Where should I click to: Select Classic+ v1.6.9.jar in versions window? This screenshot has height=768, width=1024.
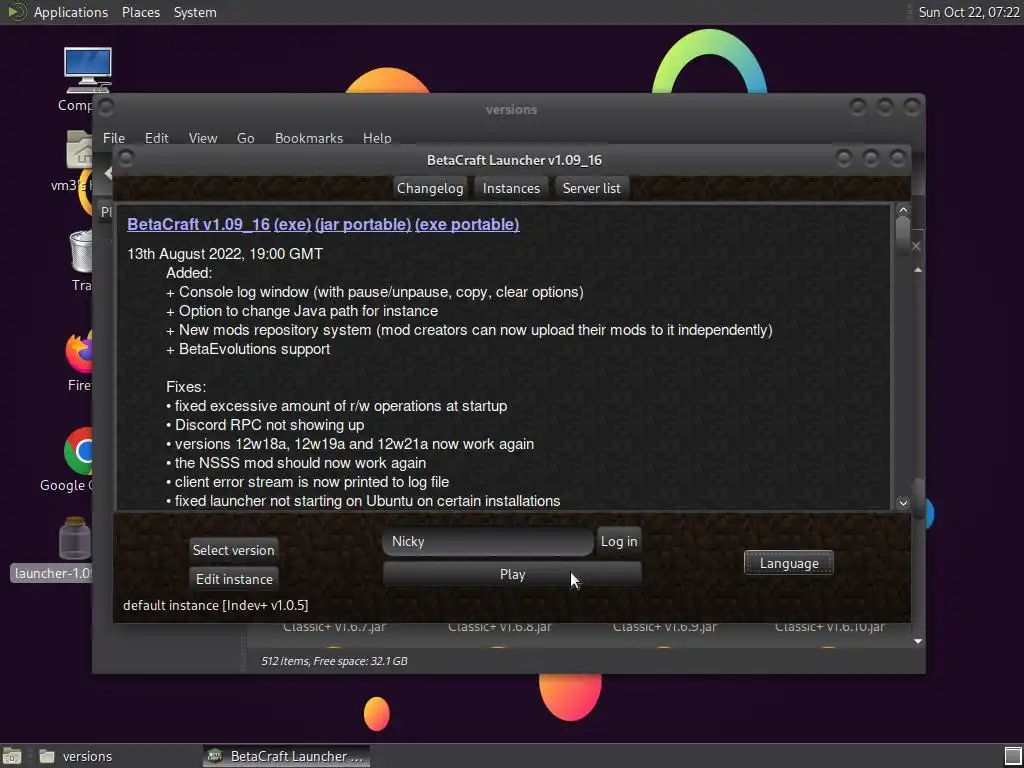(664, 626)
